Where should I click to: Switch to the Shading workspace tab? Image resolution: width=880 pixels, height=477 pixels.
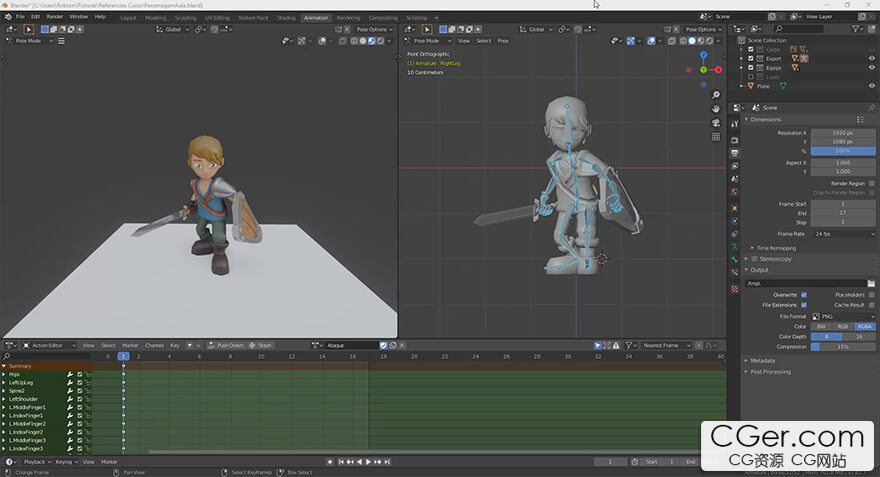pyautogui.click(x=286, y=18)
